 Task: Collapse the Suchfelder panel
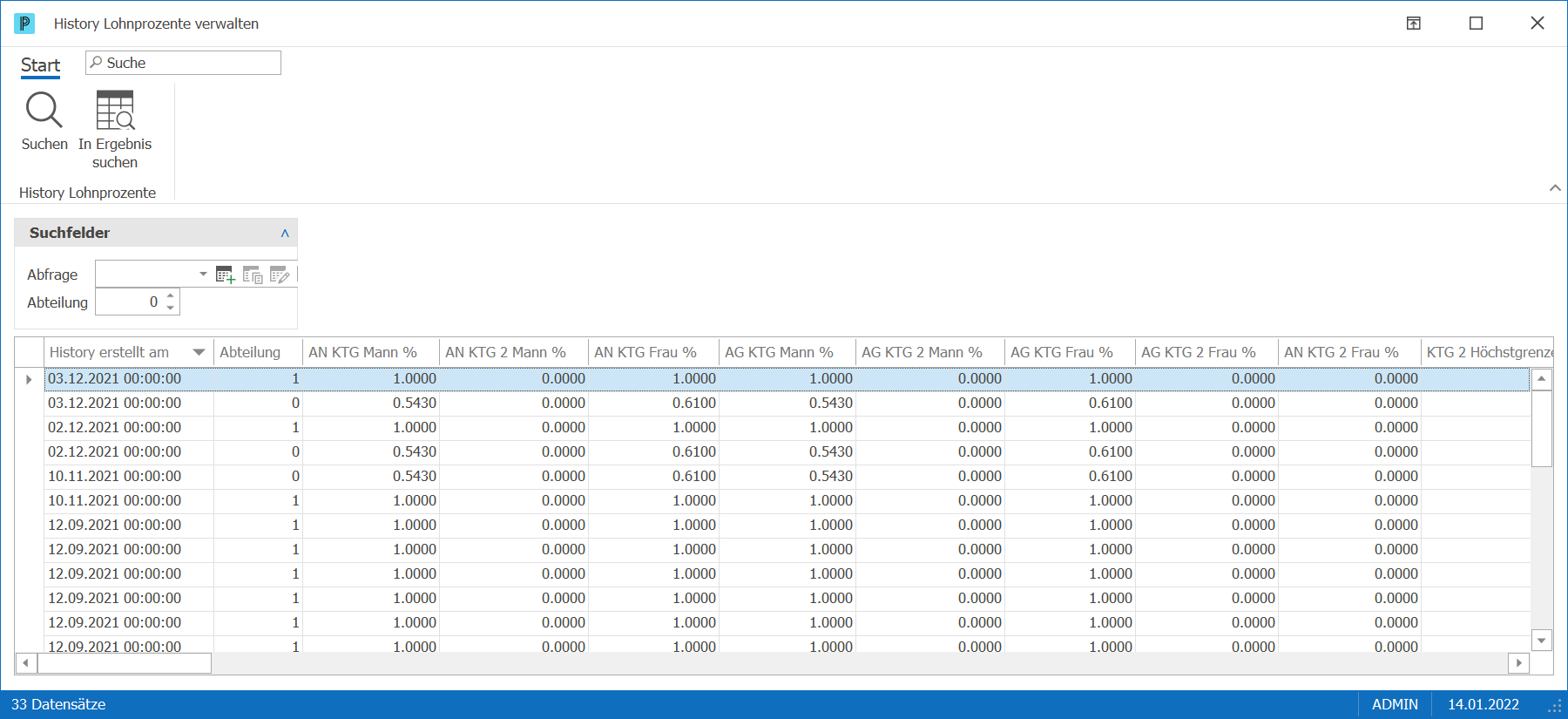click(285, 233)
